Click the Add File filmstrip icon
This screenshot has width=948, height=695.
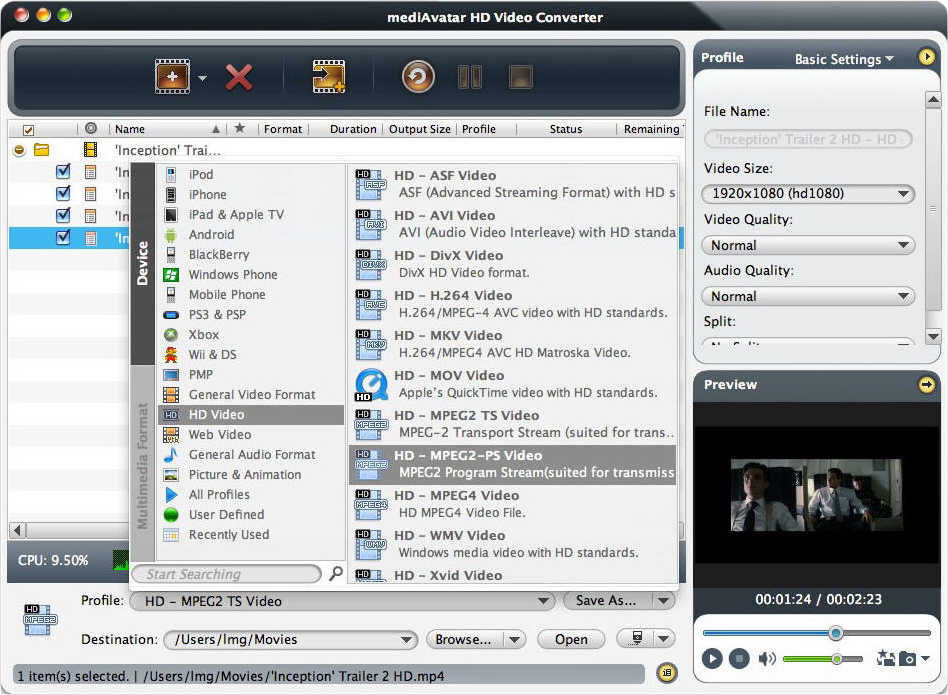(172, 77)
